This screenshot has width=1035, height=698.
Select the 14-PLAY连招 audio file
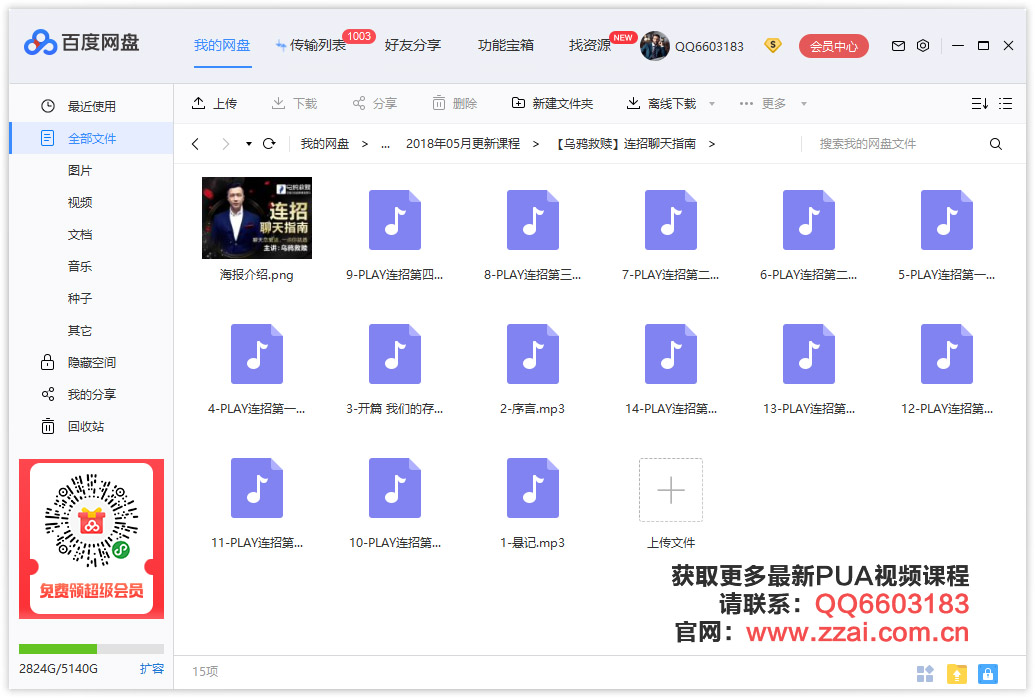(x=671, y=354)
